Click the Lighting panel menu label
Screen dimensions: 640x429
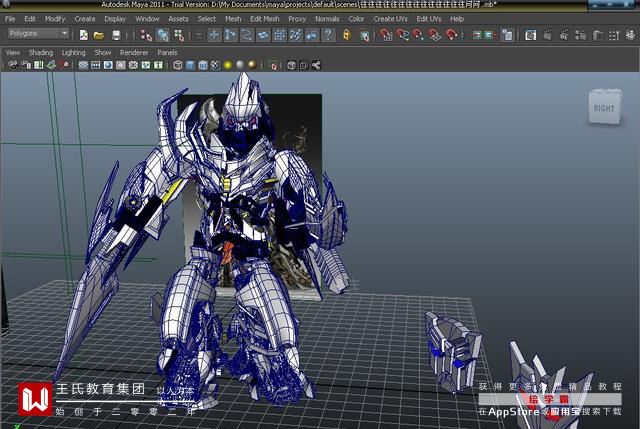pyautogui.click(x=73, y=52)
